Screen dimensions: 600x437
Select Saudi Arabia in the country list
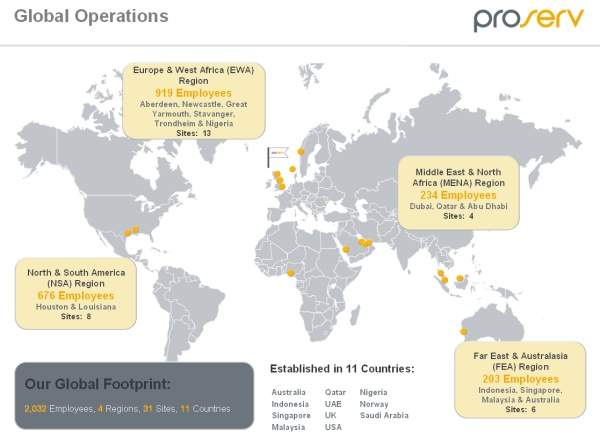tap(384, 415)
